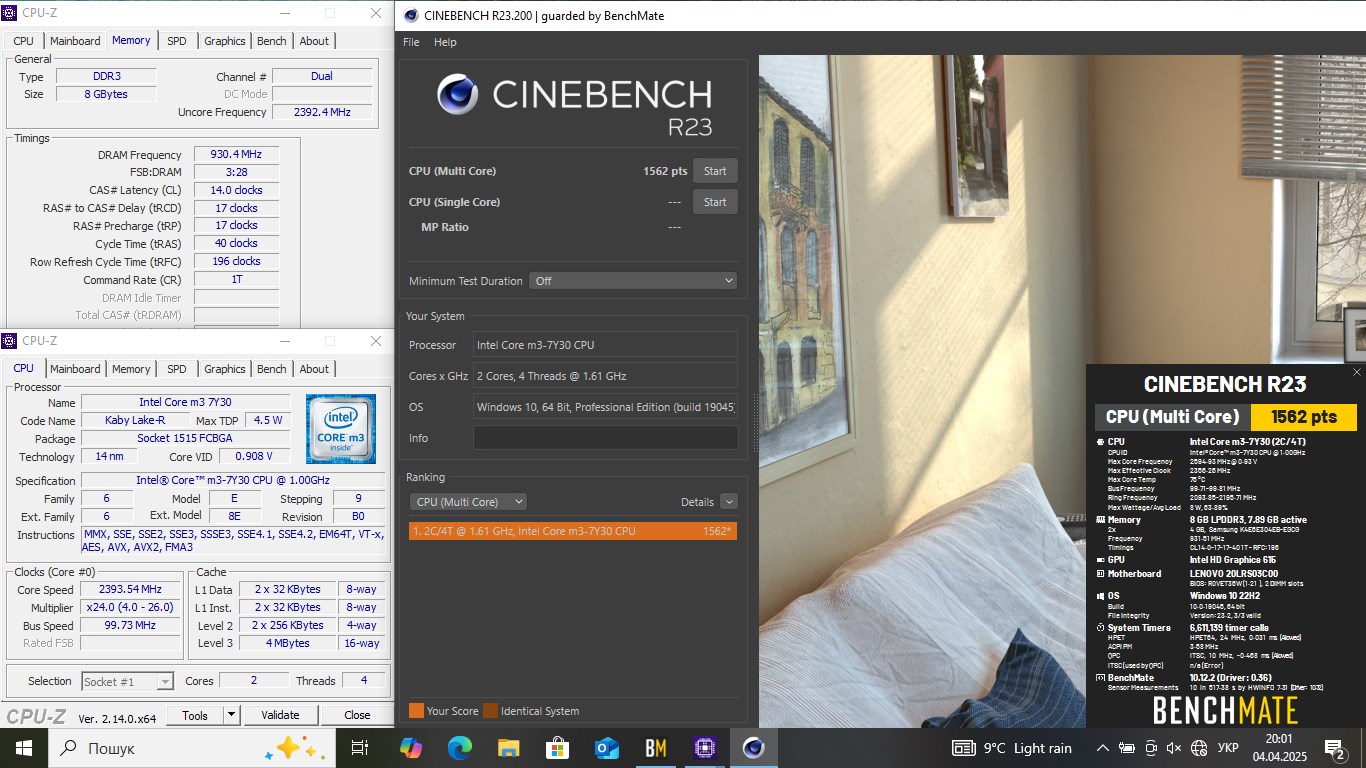Image resolution: width=1366 pixels, height=768 pixels.
Task: Click the Tools button in CPU-Z
Action: pyautogui.click(x=195, y=715)
